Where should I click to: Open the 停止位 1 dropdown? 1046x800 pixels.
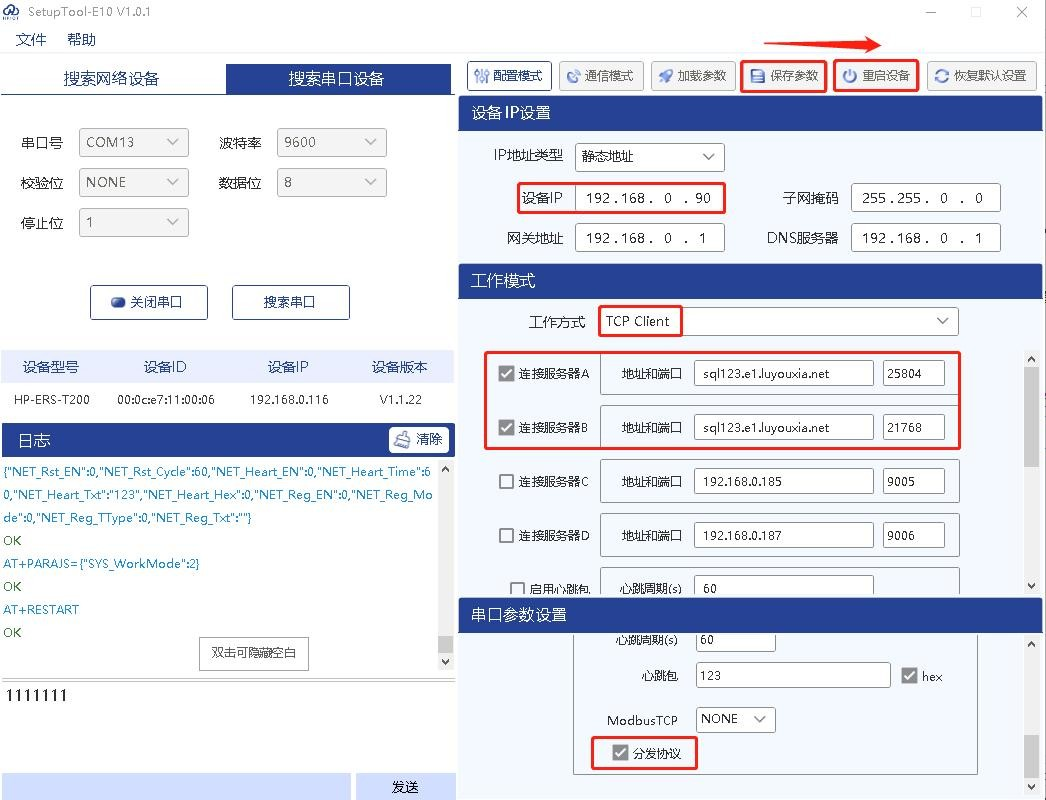pyautogui.click(x=133, y=222)
